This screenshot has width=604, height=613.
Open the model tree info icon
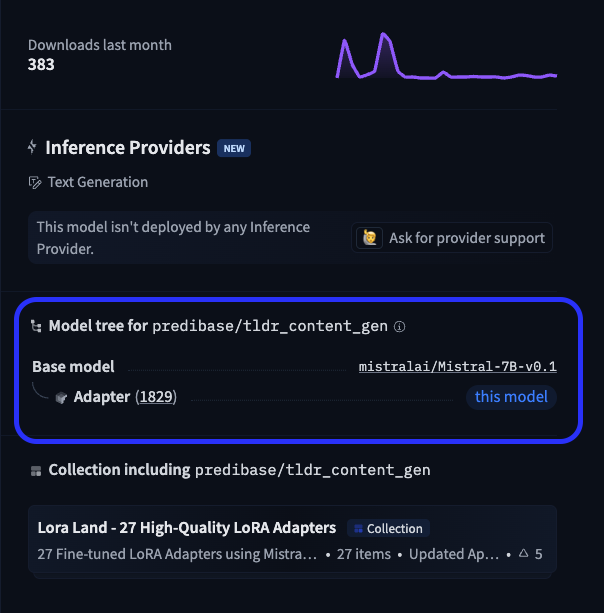[x=399, y=326]
